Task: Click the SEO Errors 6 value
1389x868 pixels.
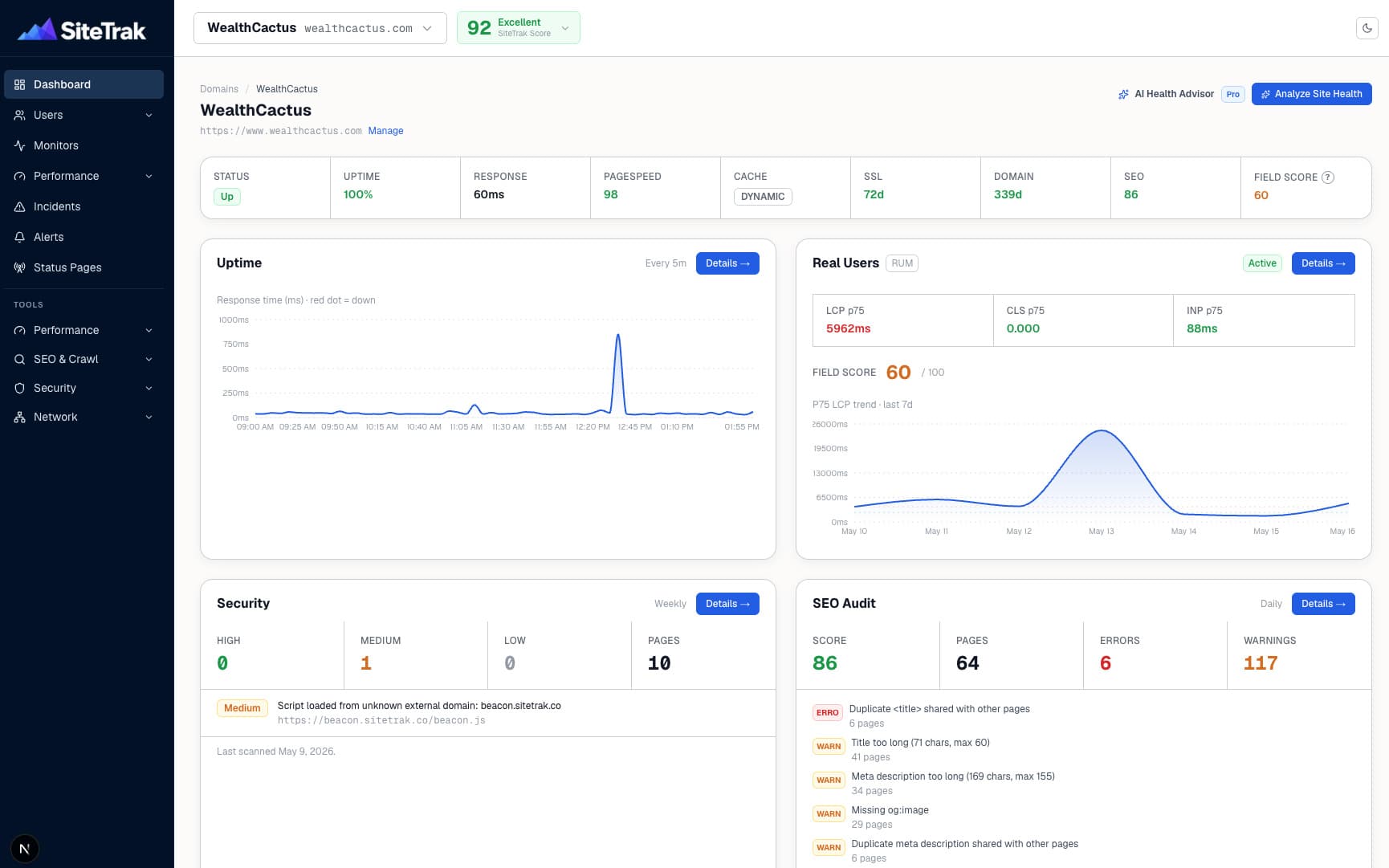Action: [x=1106, y=663]
